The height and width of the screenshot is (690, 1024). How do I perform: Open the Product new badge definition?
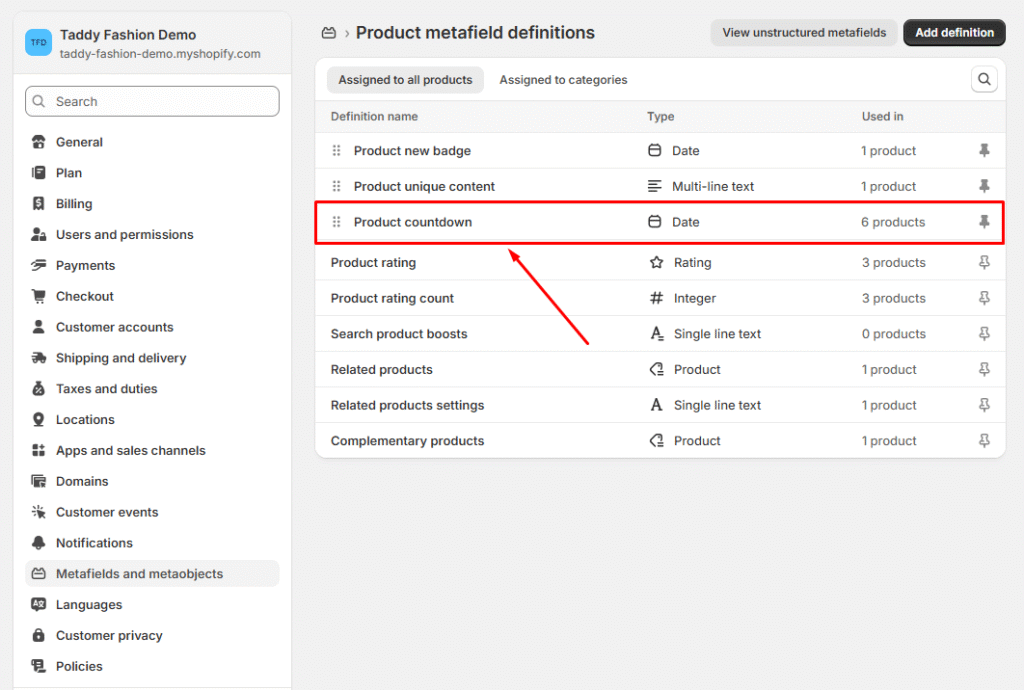412,151
